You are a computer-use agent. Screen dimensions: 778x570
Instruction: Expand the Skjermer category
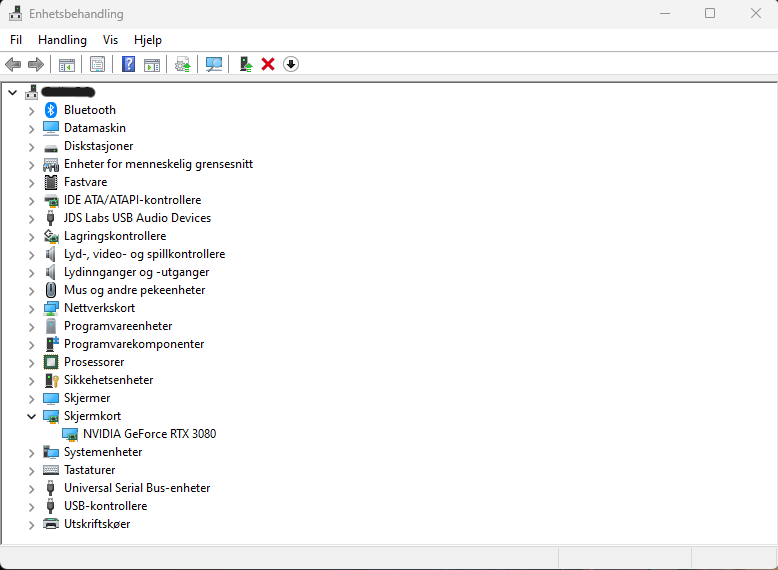(31, 399)
